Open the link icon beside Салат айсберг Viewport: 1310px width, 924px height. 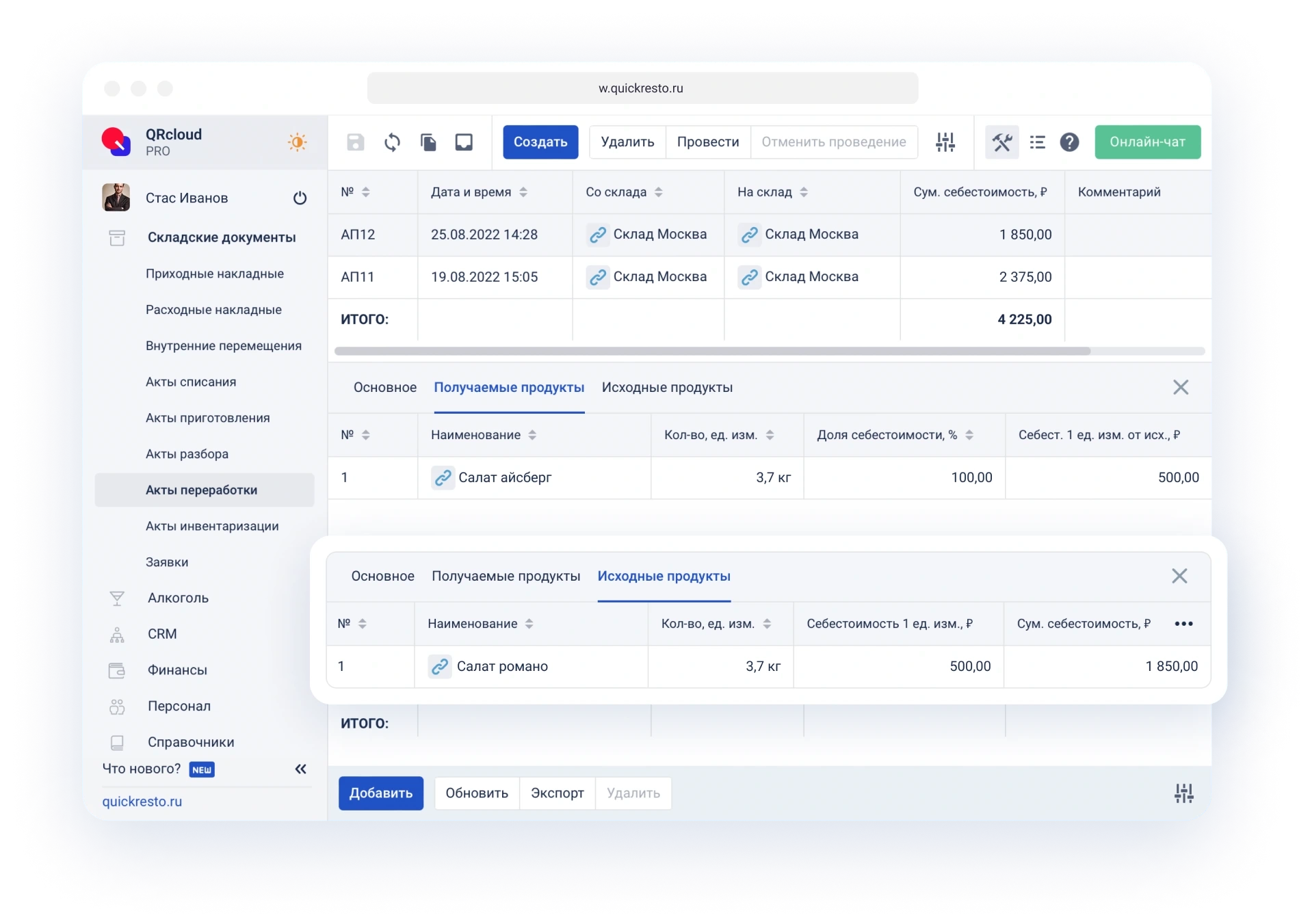443,477
